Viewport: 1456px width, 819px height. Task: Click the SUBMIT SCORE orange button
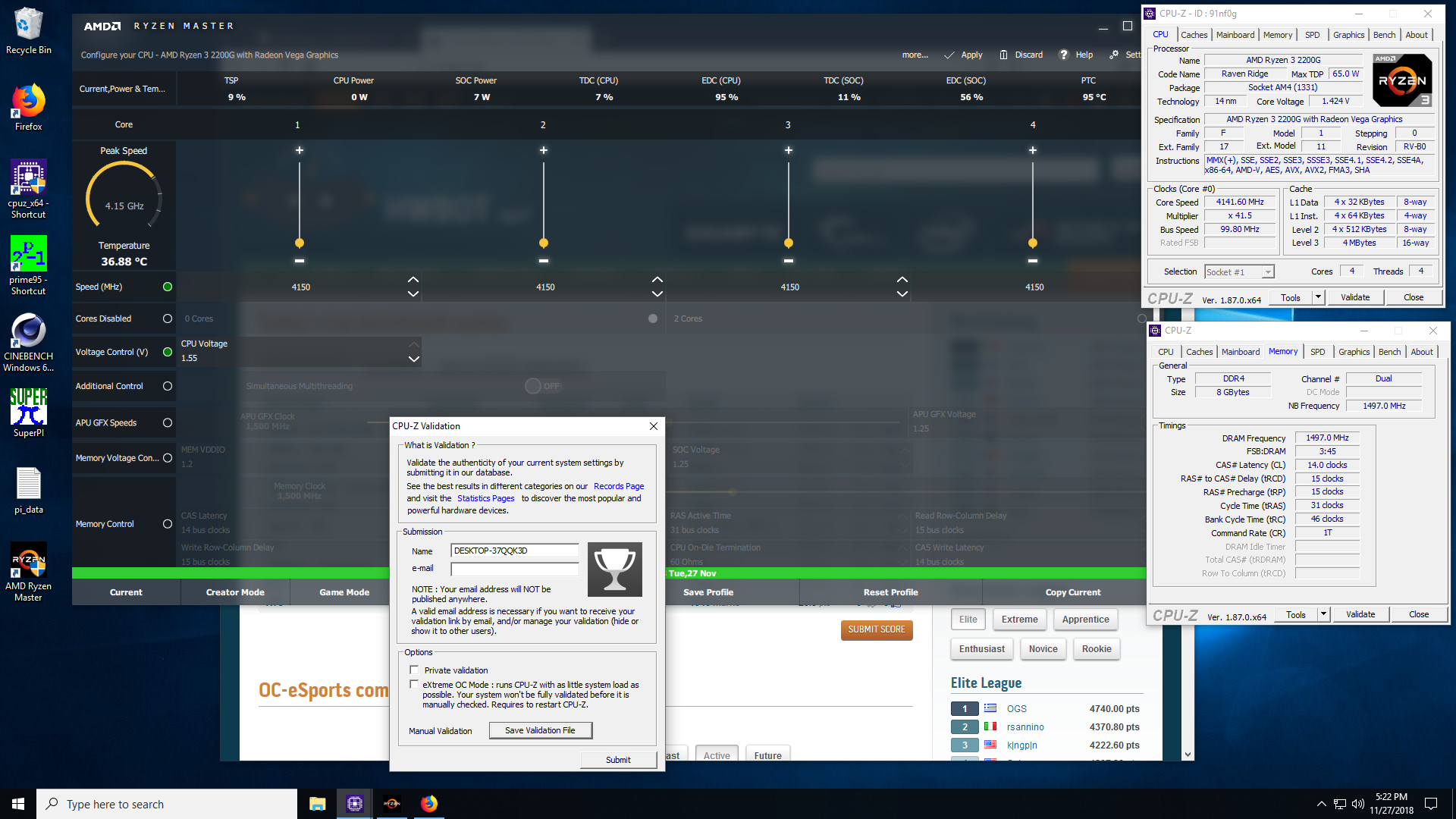877,629
